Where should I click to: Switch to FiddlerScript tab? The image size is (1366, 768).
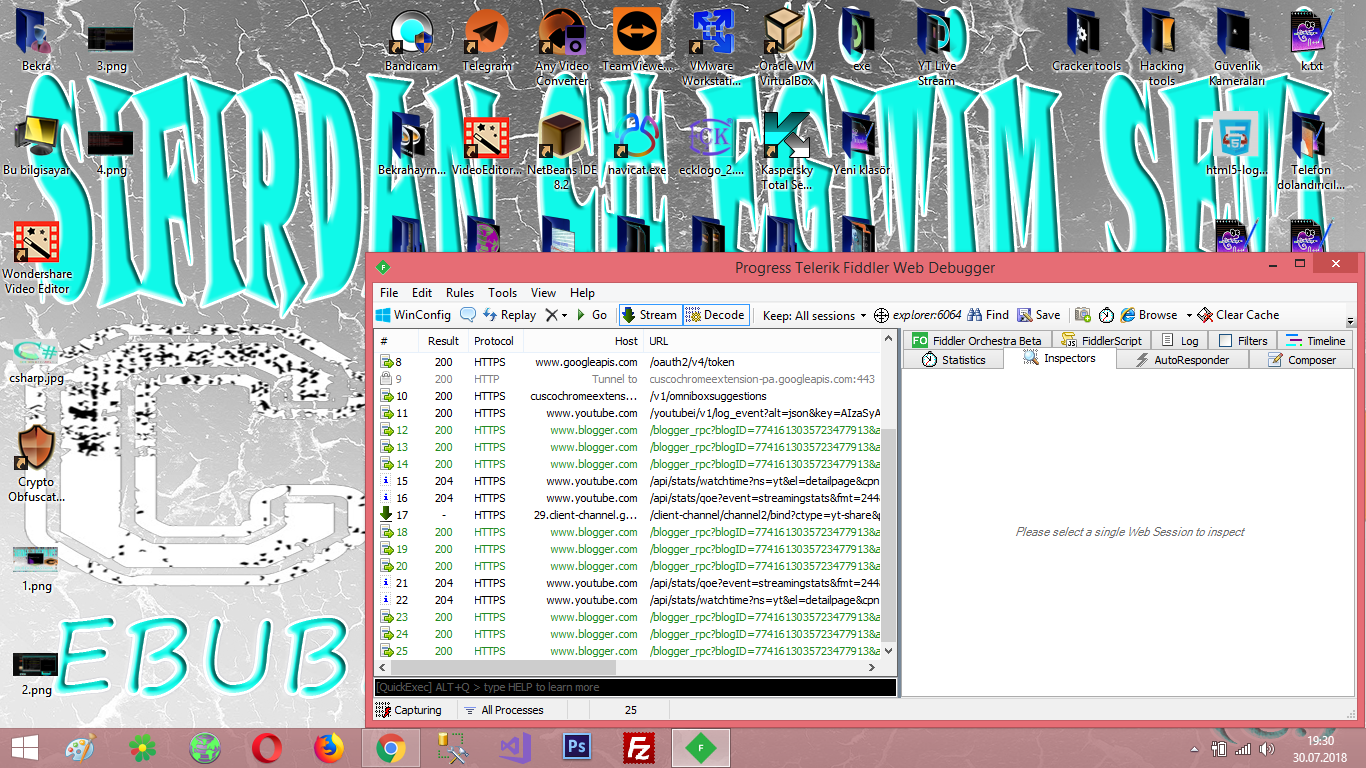click(x=1101, y=341)
